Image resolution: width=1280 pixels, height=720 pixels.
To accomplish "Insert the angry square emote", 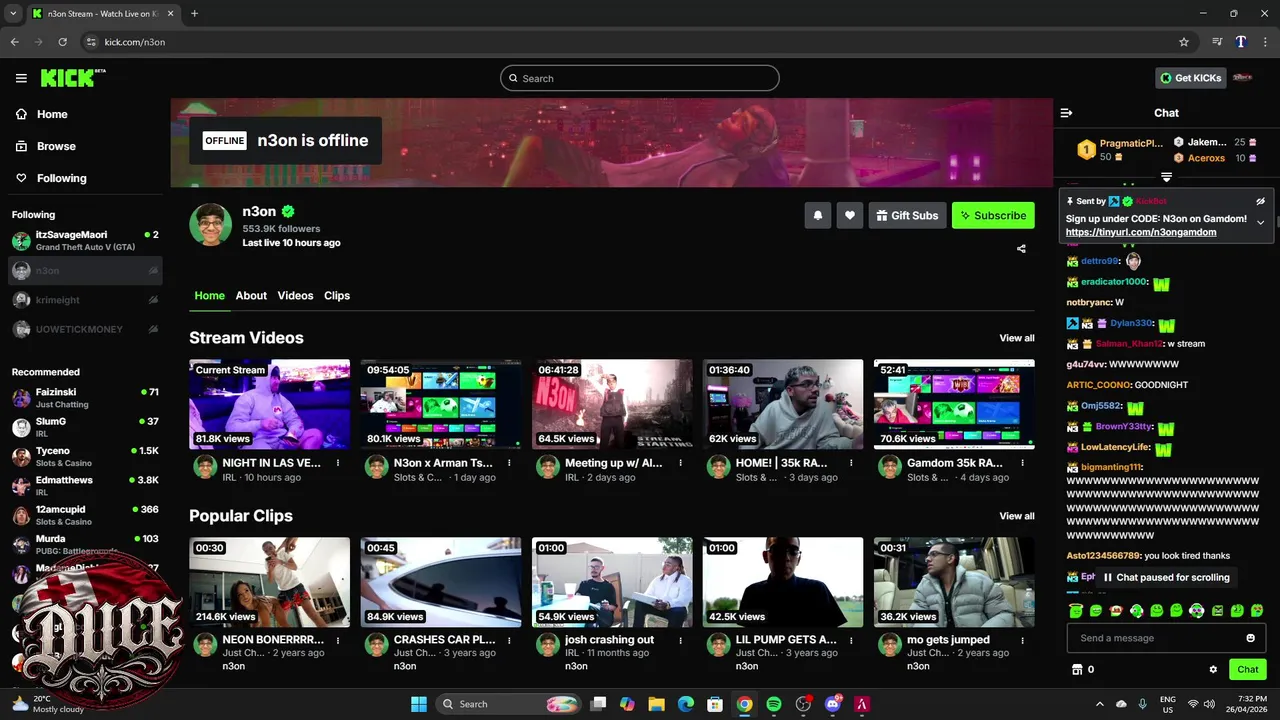I will click(1217, 610).
